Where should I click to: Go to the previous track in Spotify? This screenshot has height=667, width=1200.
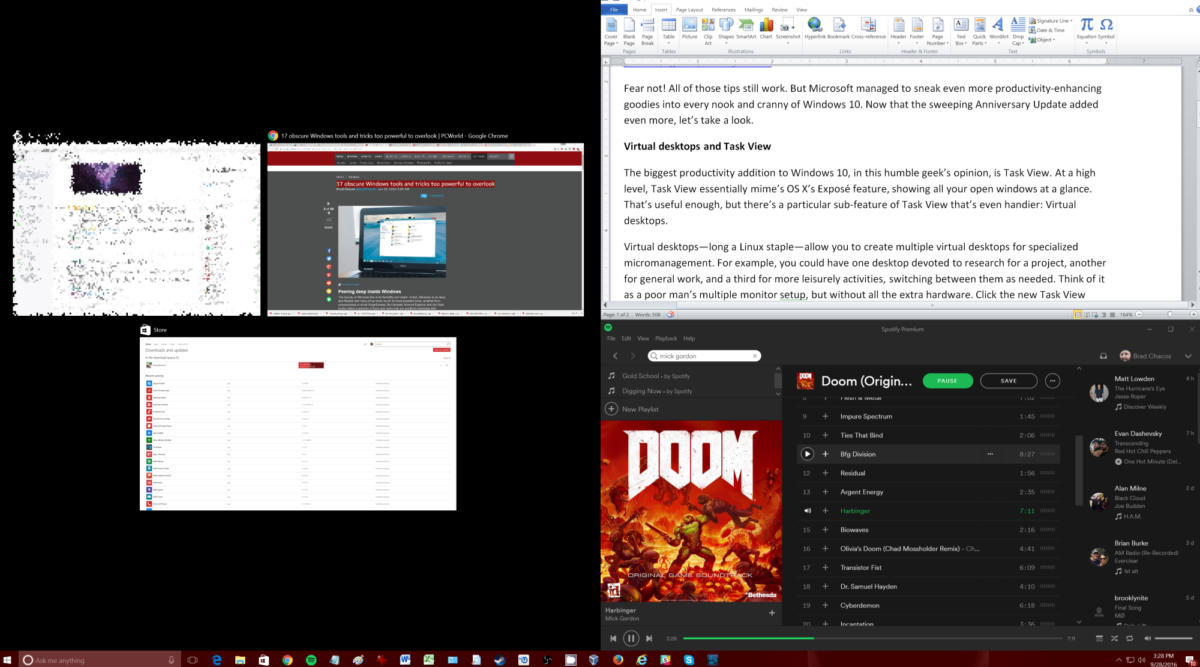click(x=613, y=638)
